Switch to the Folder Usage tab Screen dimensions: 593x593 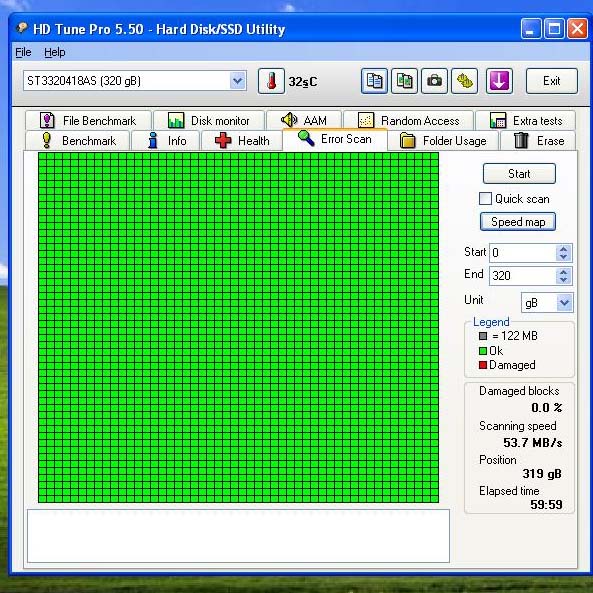tap(443, 141)
